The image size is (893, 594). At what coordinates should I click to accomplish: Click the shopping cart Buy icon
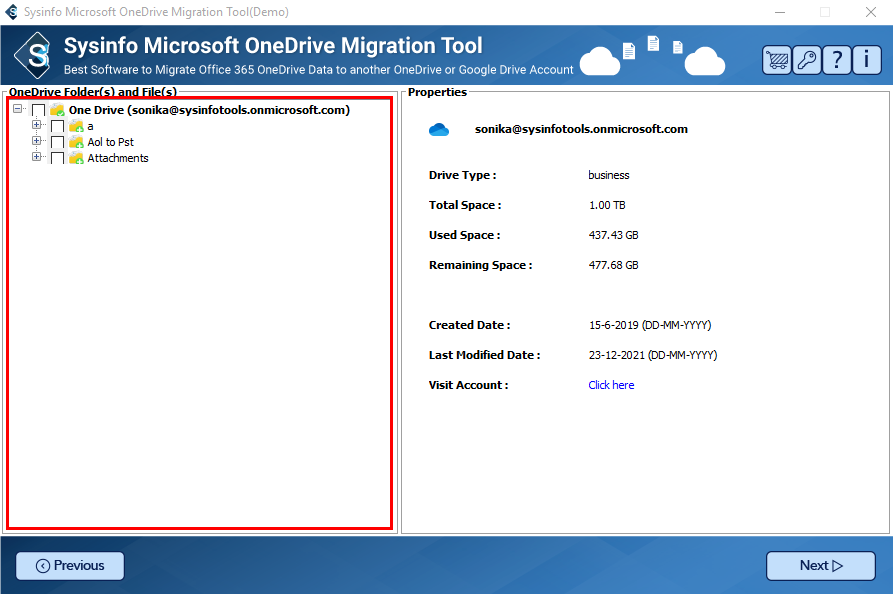[x=776, y=60]
